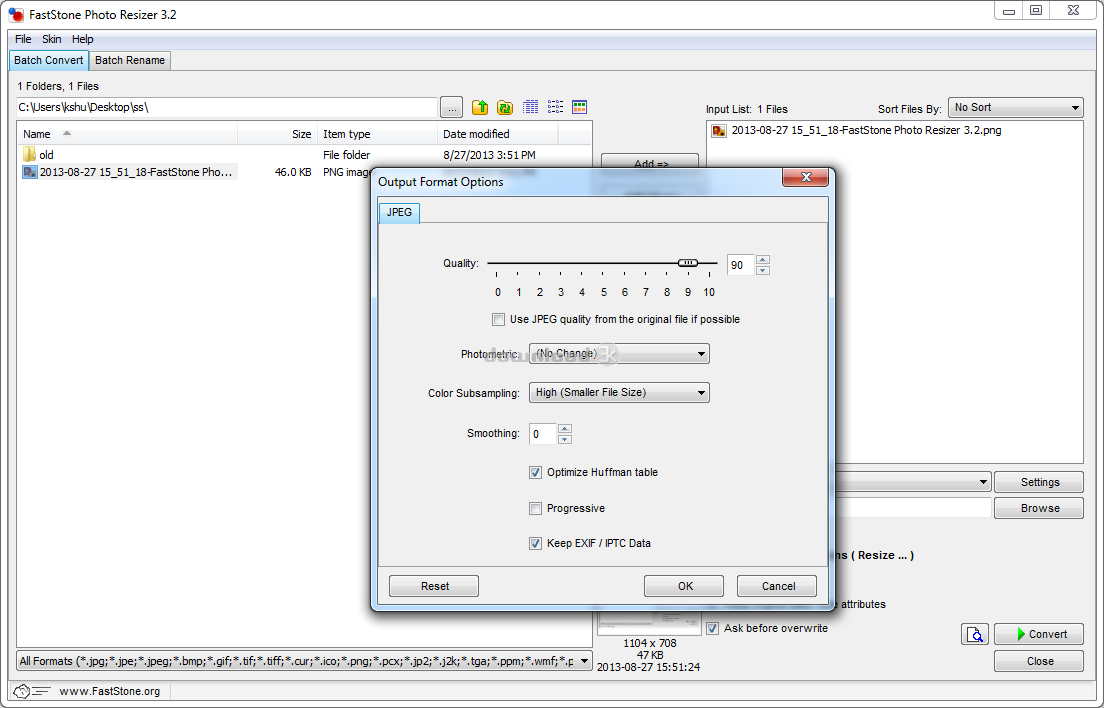The height and width of the screenshot is (708, 1104).
Task: Click the Settings button
Action: point(1039,482)
